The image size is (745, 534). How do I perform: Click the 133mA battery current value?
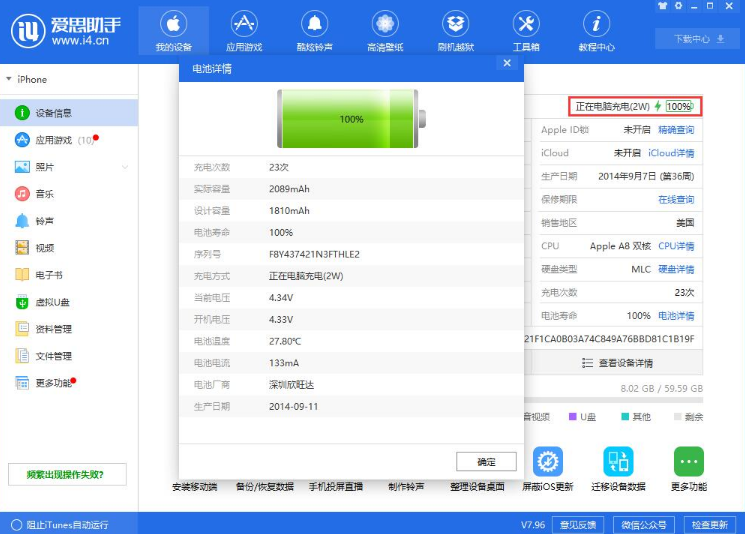[x=284, y=363]
